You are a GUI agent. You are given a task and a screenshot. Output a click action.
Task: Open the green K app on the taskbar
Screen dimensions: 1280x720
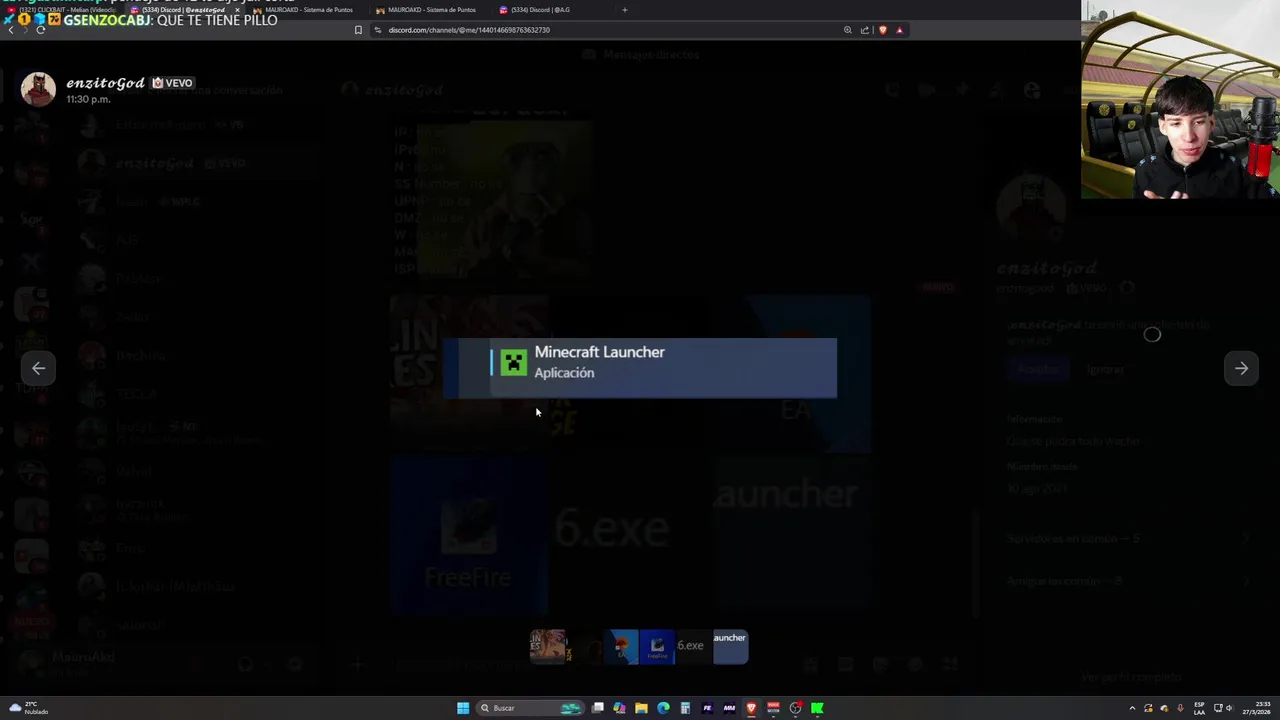pyautogui.click(x=817, y=708)
